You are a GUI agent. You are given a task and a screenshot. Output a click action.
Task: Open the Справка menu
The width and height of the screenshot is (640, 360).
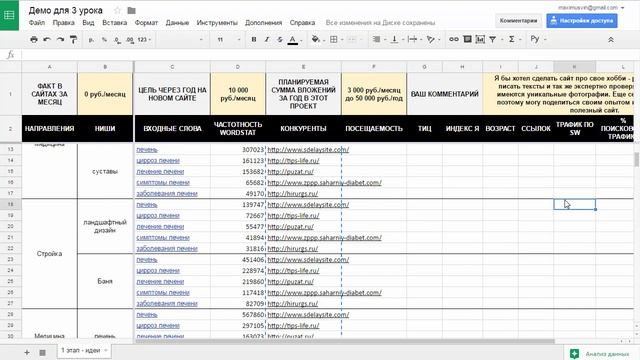[302, 23]
